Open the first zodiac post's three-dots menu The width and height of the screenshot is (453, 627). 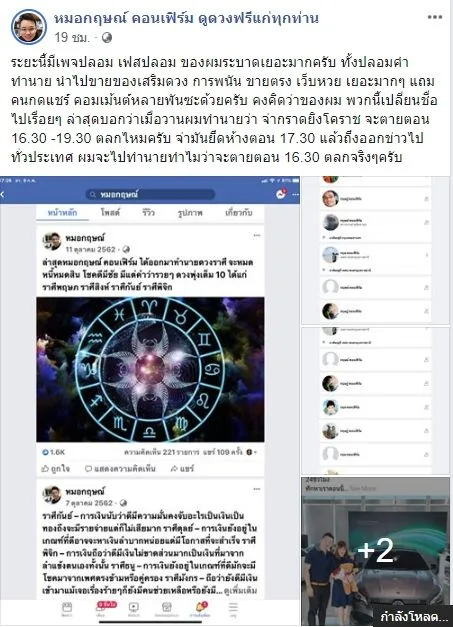click(257, 236)
